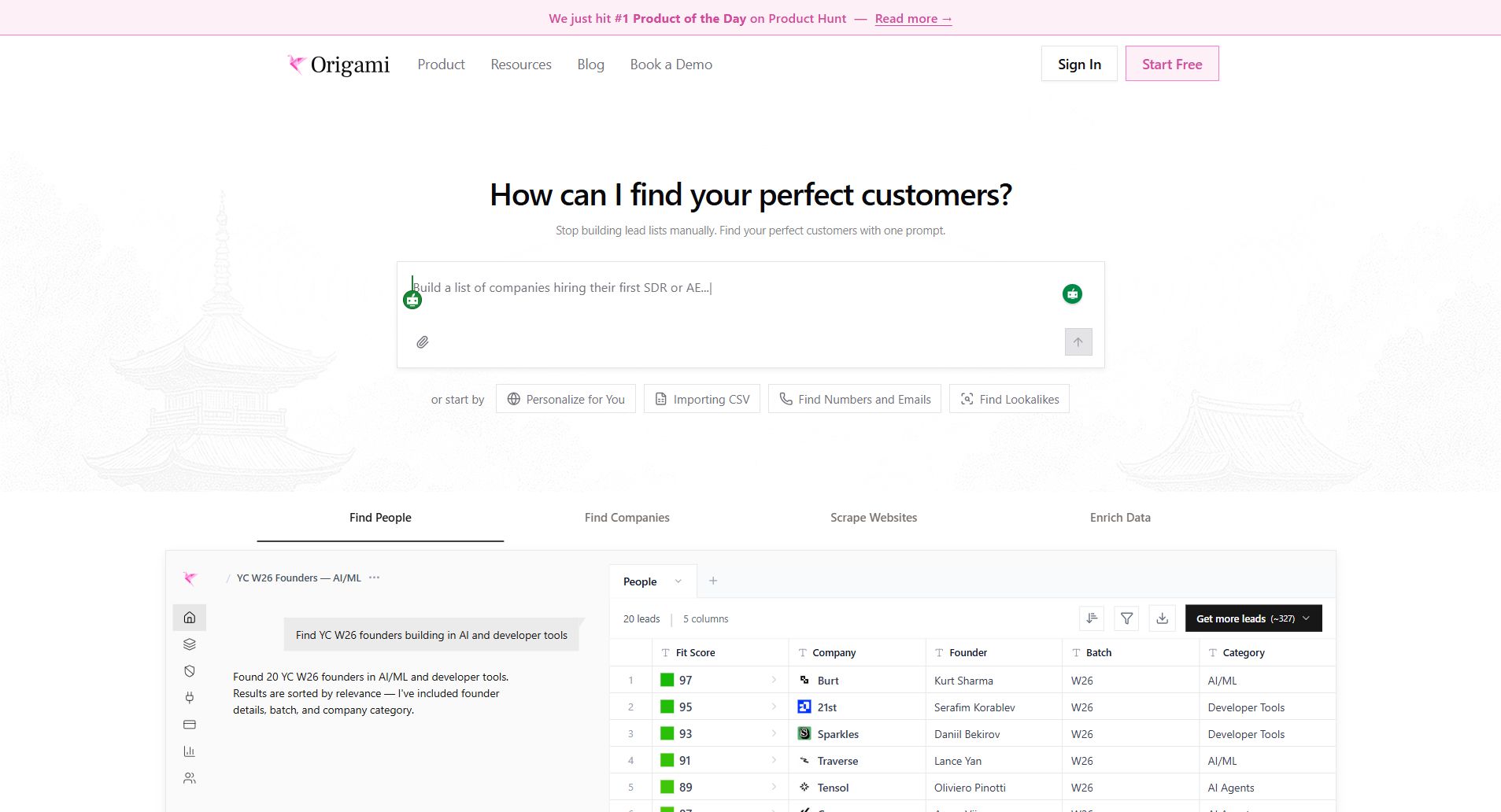Screen dimensions: 1501x812
Task: Select the shield icon in demo sidebar
Action: [x=190, y=671]
